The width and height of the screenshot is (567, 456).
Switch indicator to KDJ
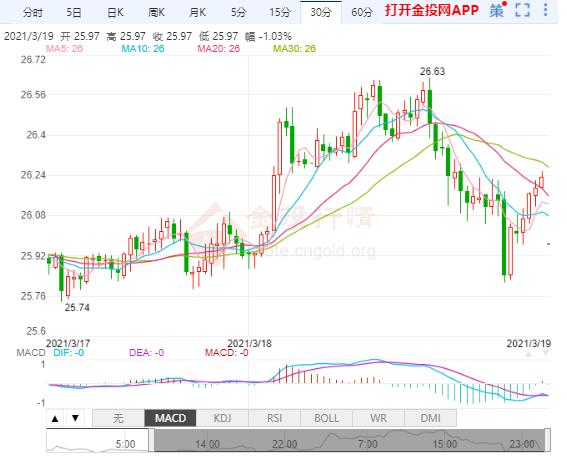pos(222,418)
